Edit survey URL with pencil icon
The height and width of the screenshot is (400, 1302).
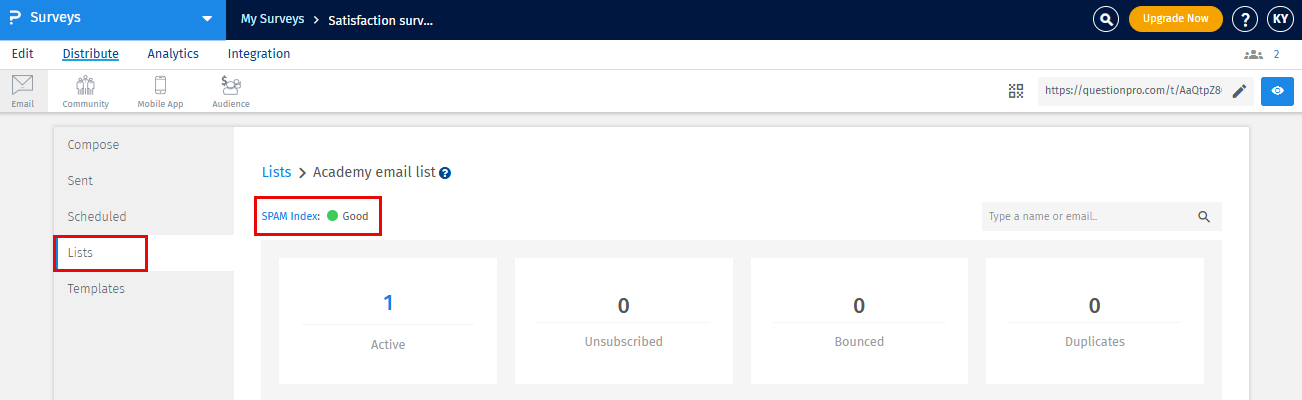click(x=1240, y=91)
